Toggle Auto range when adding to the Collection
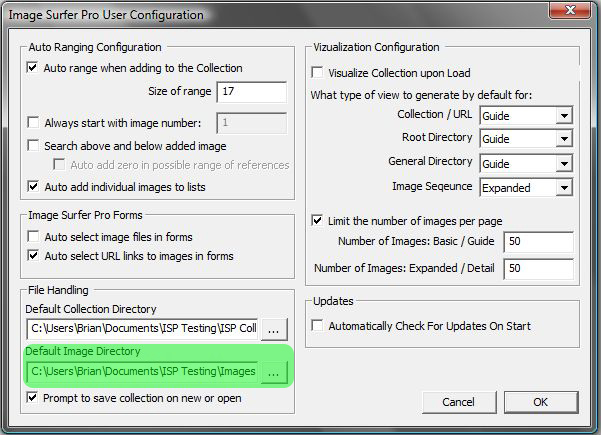The image size is (601, 435). [33, 68]
